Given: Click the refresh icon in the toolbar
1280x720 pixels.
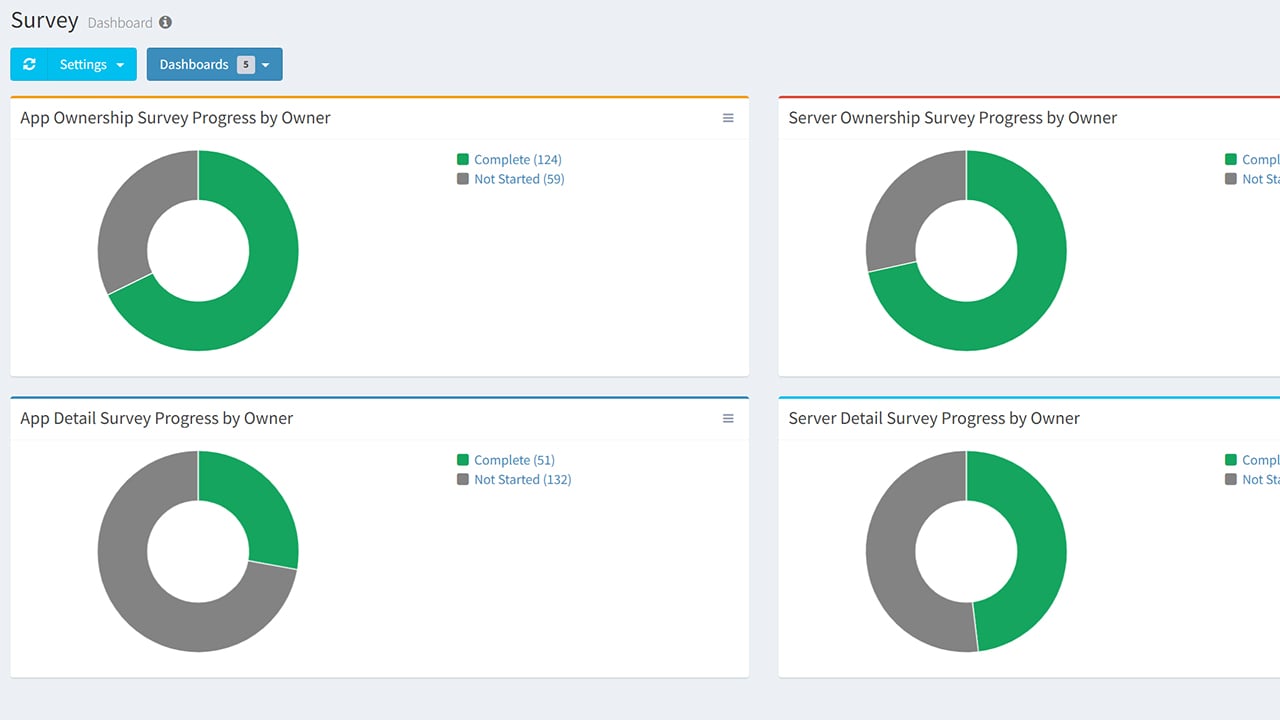Looking at the screenshot, I should tap(28, 64).
